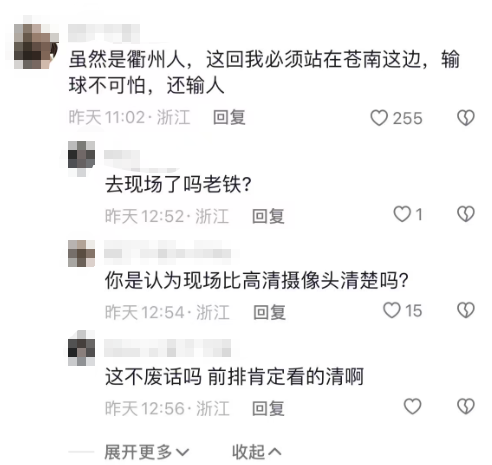Collapse replies with 收起
The image size is (492, 465).
(x=256, y=452)
